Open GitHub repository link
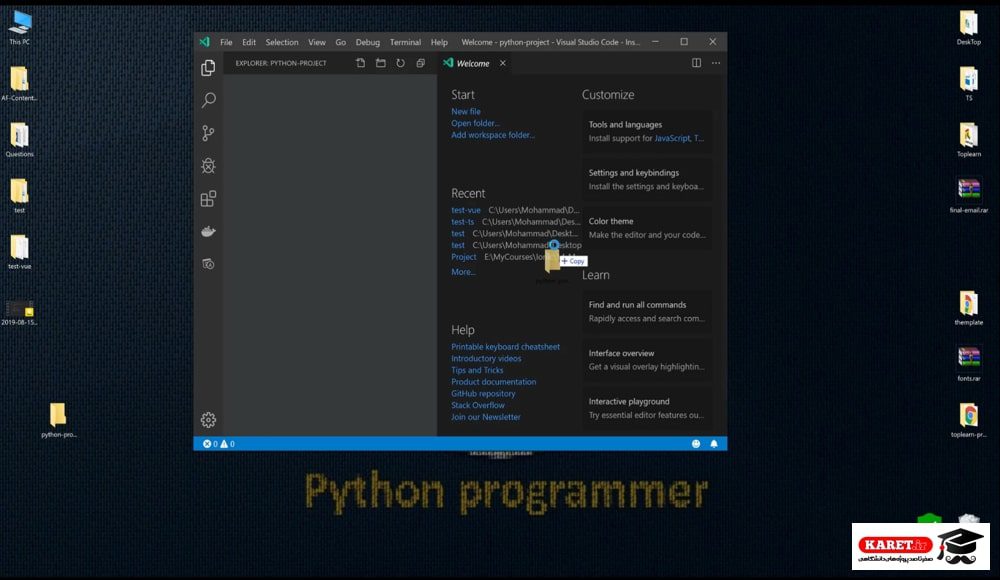 (x=483, y=393)
